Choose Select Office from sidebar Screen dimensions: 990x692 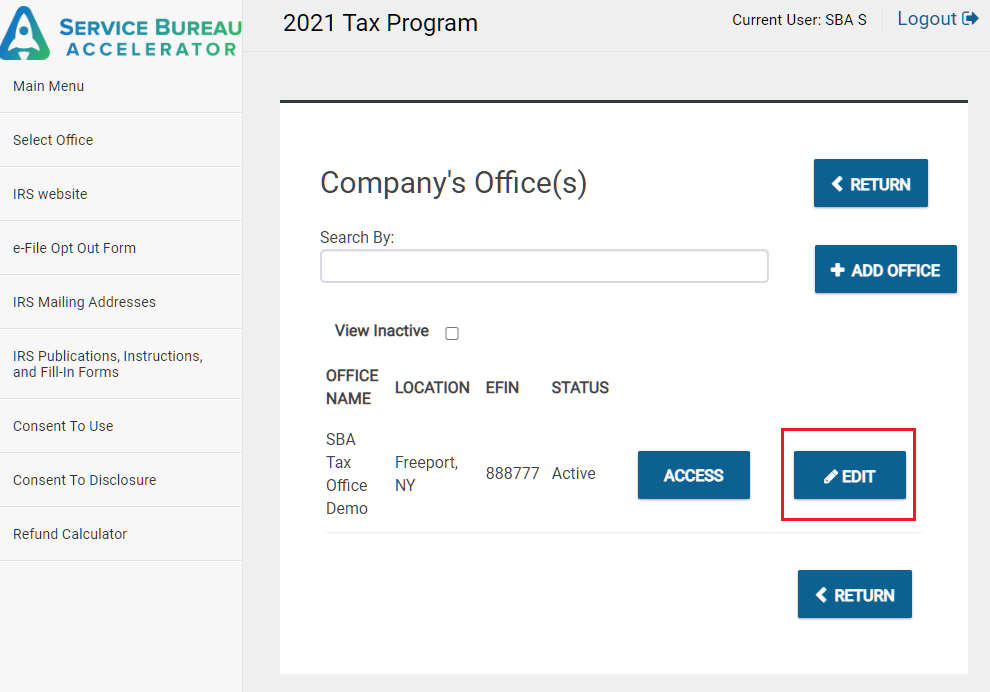coord(53,140)
